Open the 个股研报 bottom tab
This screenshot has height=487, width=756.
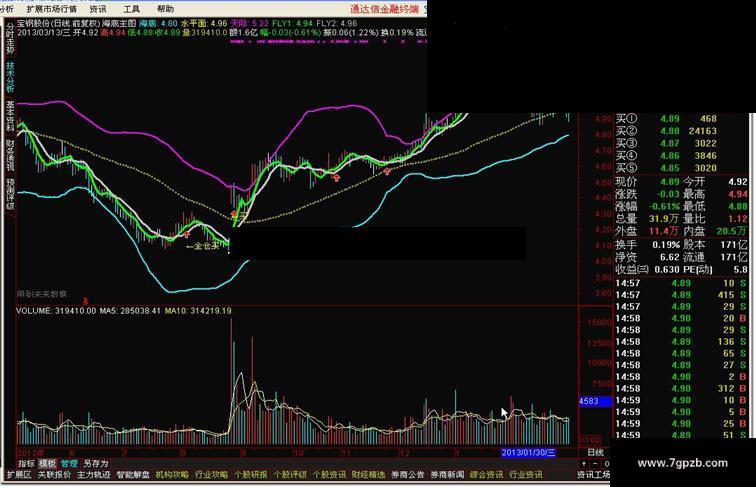pos(251,475)
